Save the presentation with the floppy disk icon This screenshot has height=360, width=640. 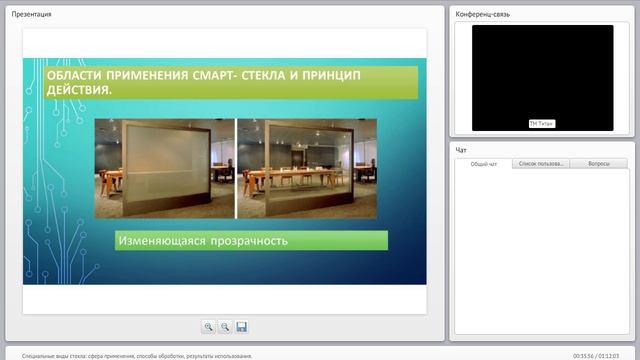(242, 327)
